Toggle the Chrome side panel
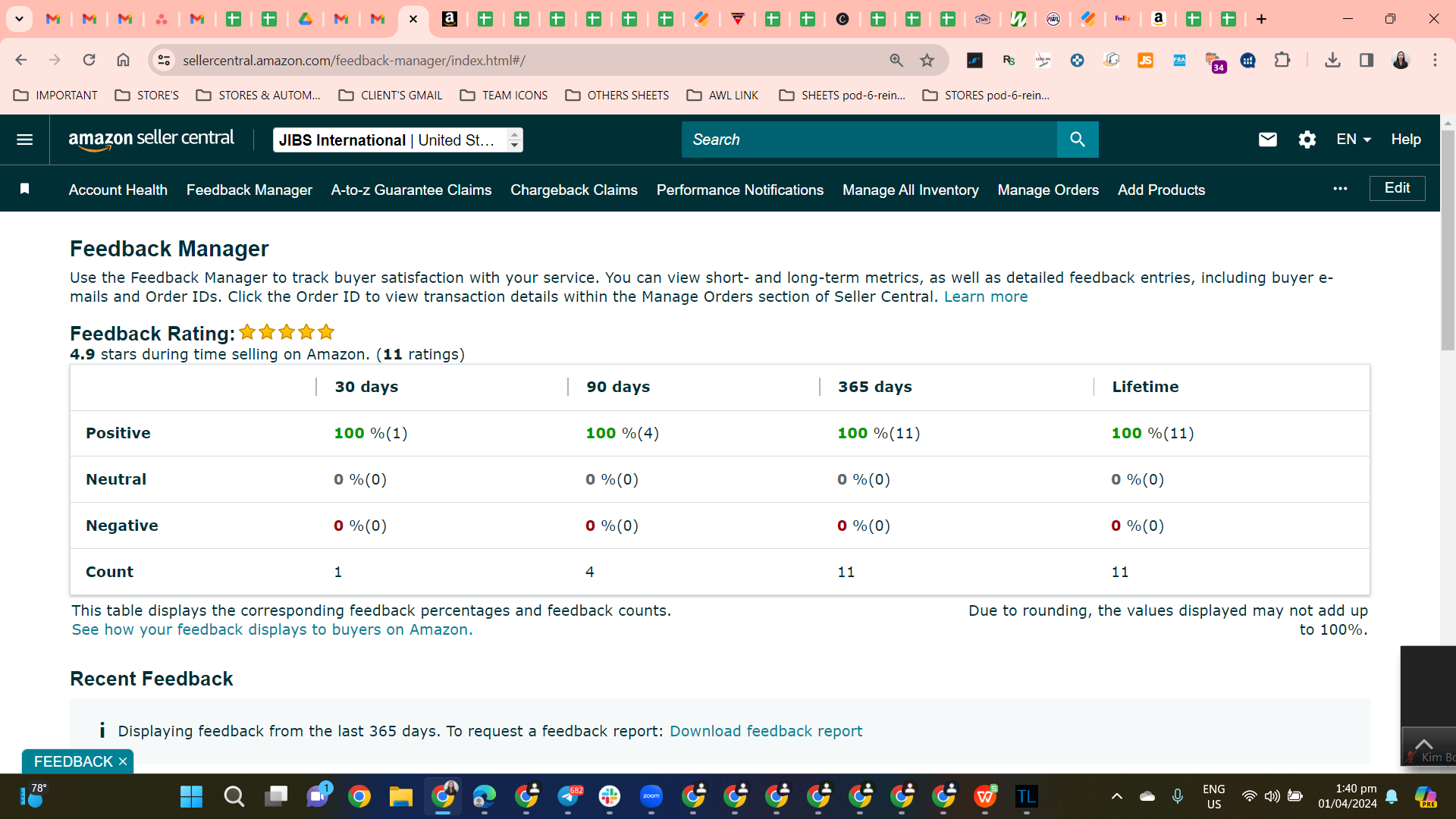The height and width of the screenshot is (819, 1456). [x=1367, y=60]
